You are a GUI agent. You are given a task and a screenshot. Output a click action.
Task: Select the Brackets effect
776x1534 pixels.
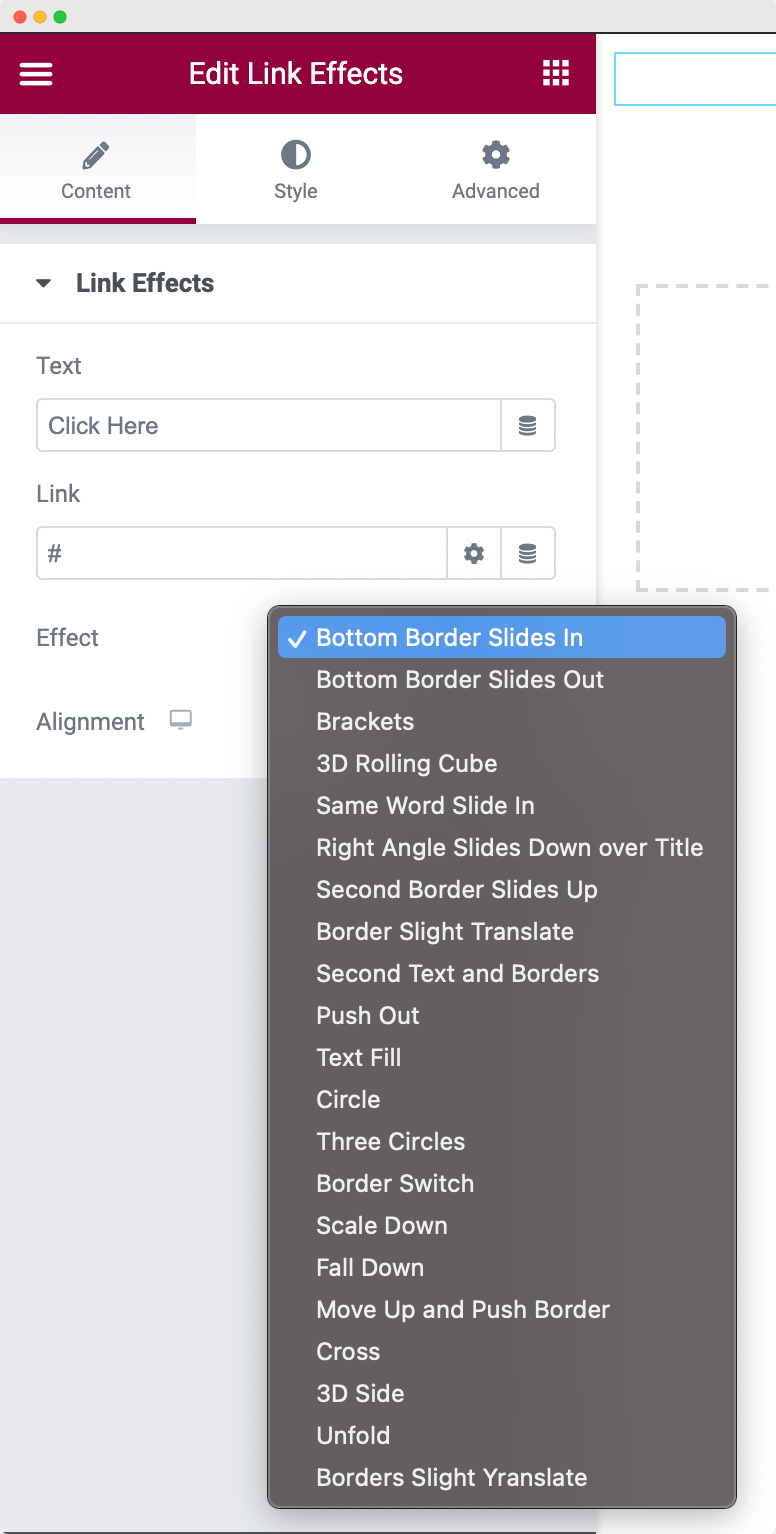[x=365, y=721]
